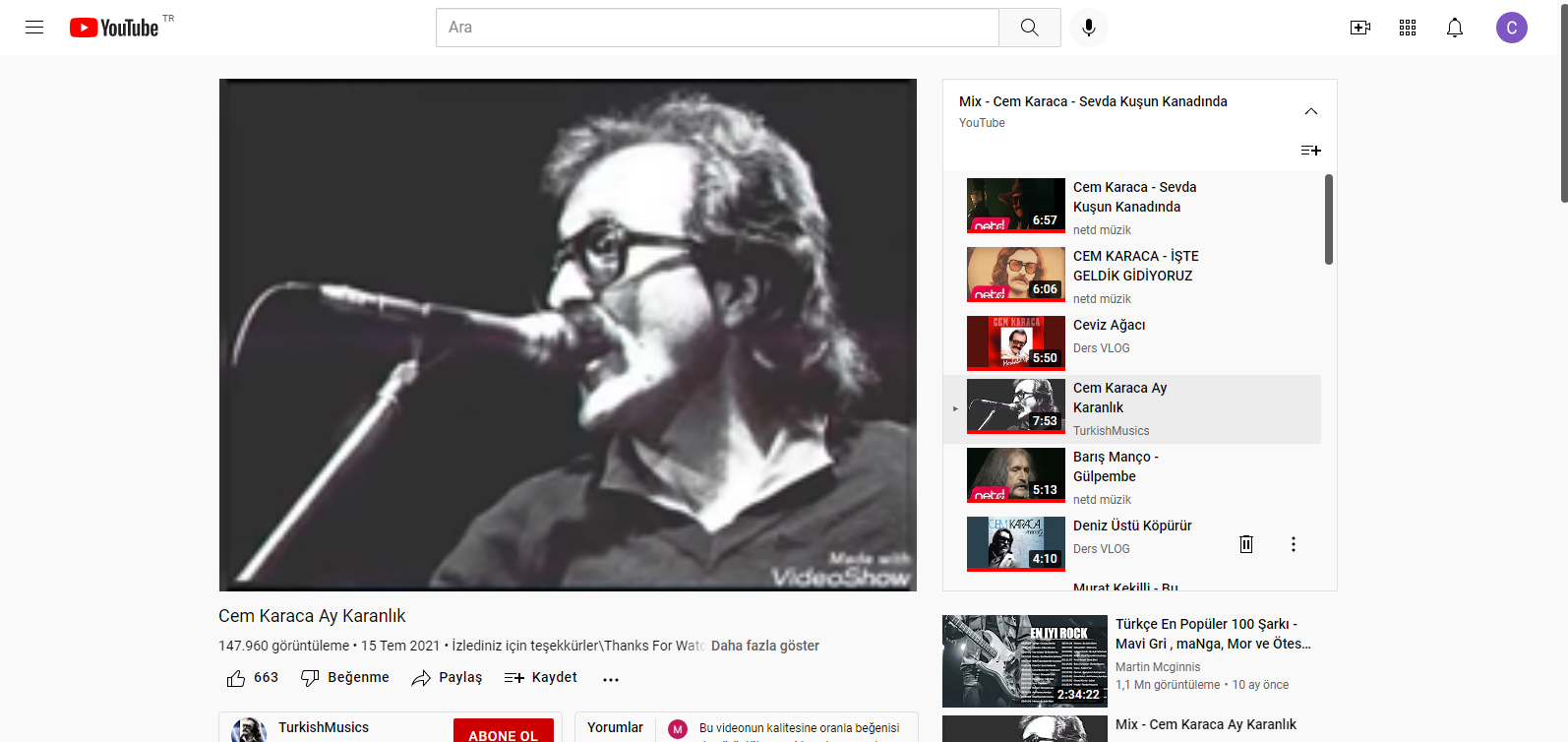The image size is (1568, 742).
Task: Click the playlist panel scrollbar
Action: tap(1329, 219)
